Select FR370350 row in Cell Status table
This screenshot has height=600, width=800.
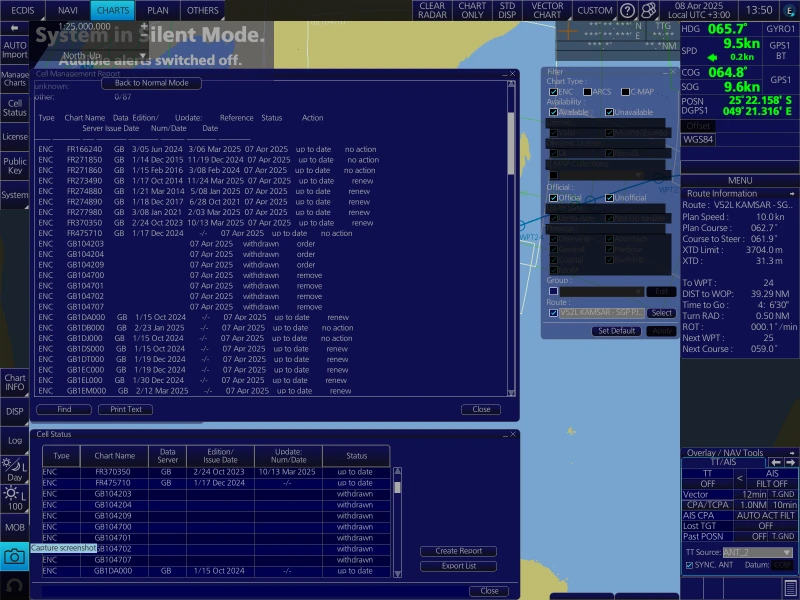[x=216, y=472]
